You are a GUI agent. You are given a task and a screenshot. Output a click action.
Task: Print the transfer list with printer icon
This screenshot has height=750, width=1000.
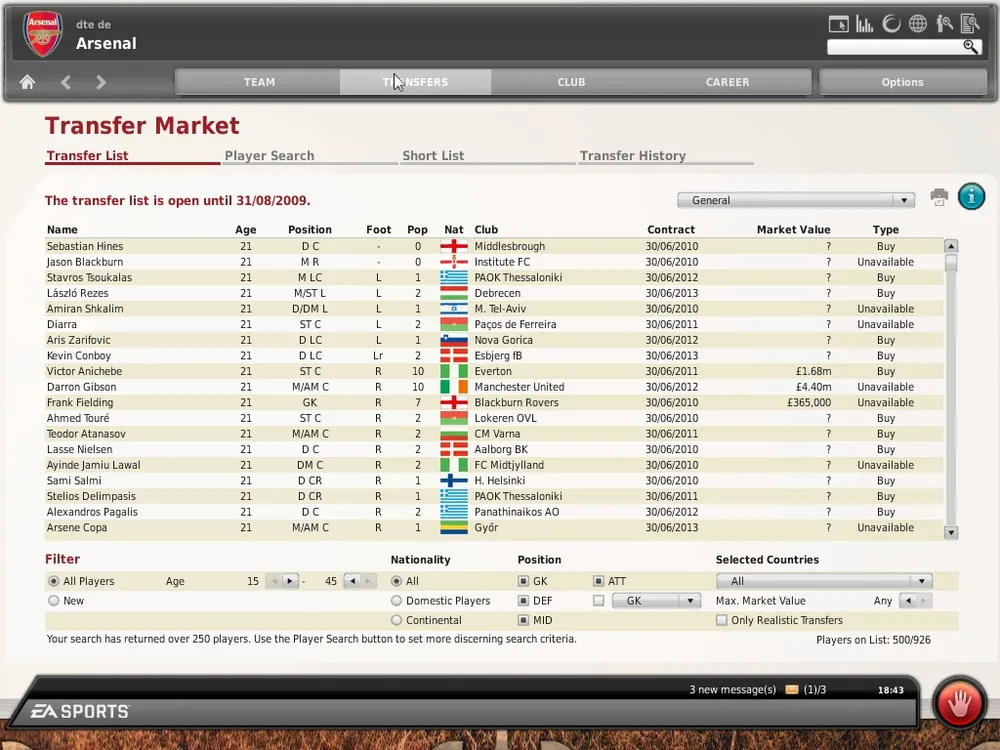click(x=939, y=198)
